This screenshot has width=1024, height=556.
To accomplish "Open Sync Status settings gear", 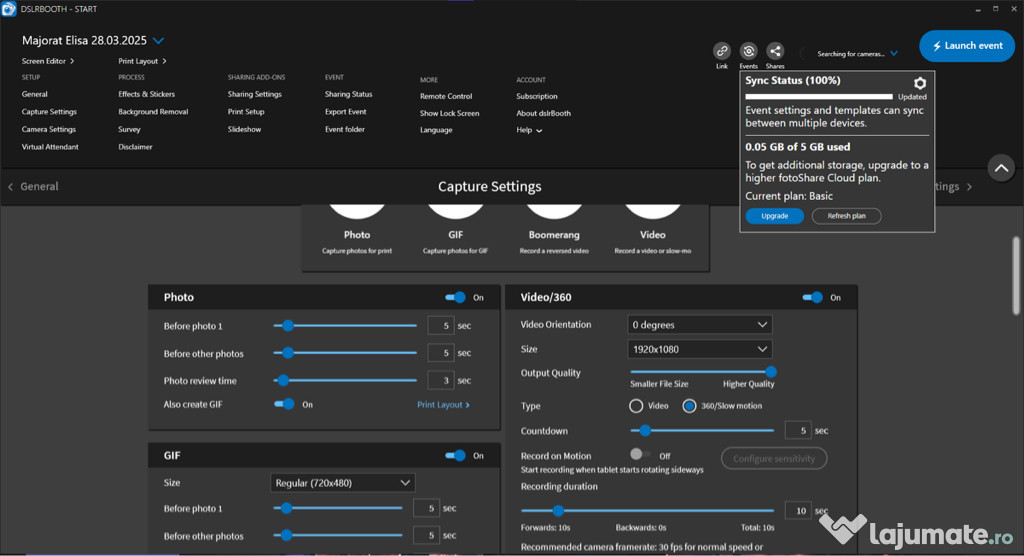I will (x=920, y=83).
